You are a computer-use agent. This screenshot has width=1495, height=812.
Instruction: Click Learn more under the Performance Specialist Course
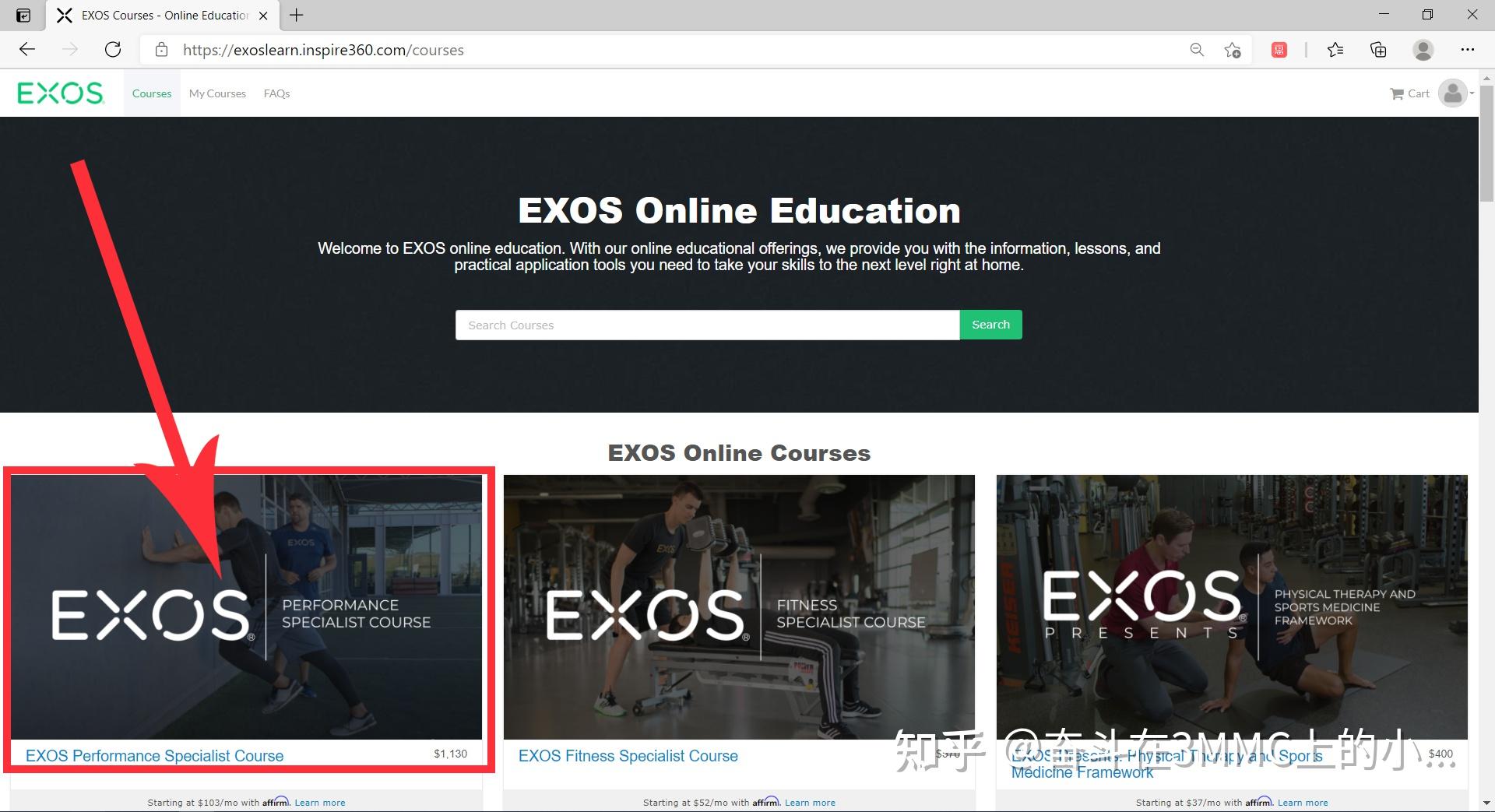319,802
